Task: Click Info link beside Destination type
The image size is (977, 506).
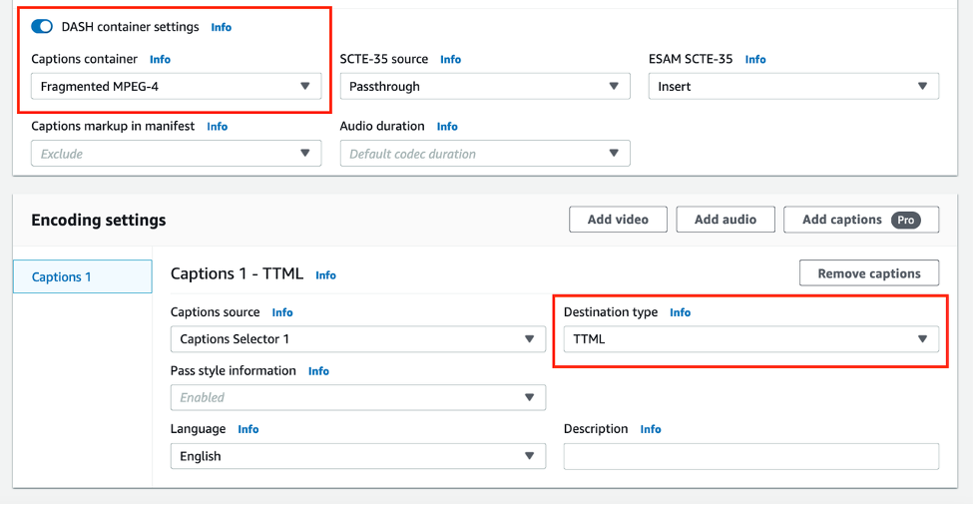Action: click(x=680, y=312)
